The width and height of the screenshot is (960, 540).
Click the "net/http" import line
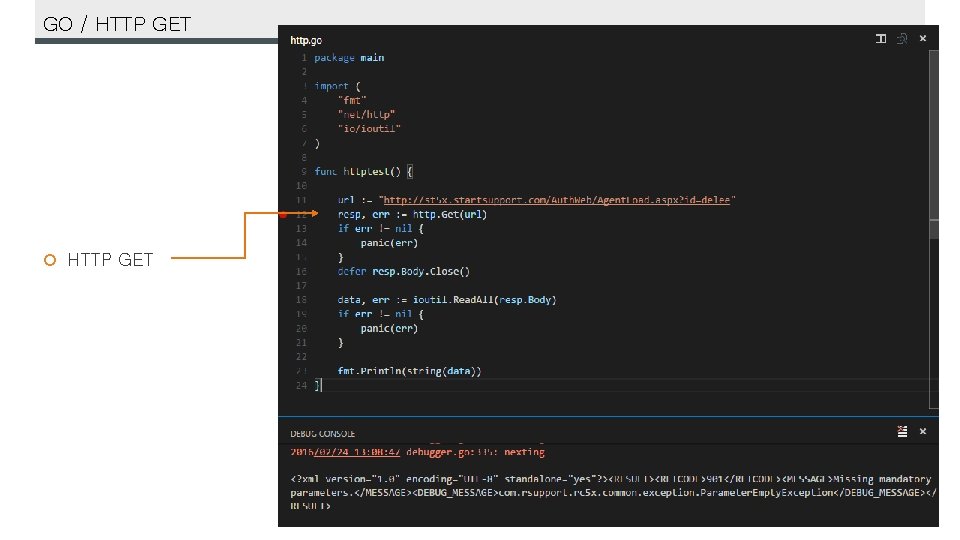click(x=366, y=114)
